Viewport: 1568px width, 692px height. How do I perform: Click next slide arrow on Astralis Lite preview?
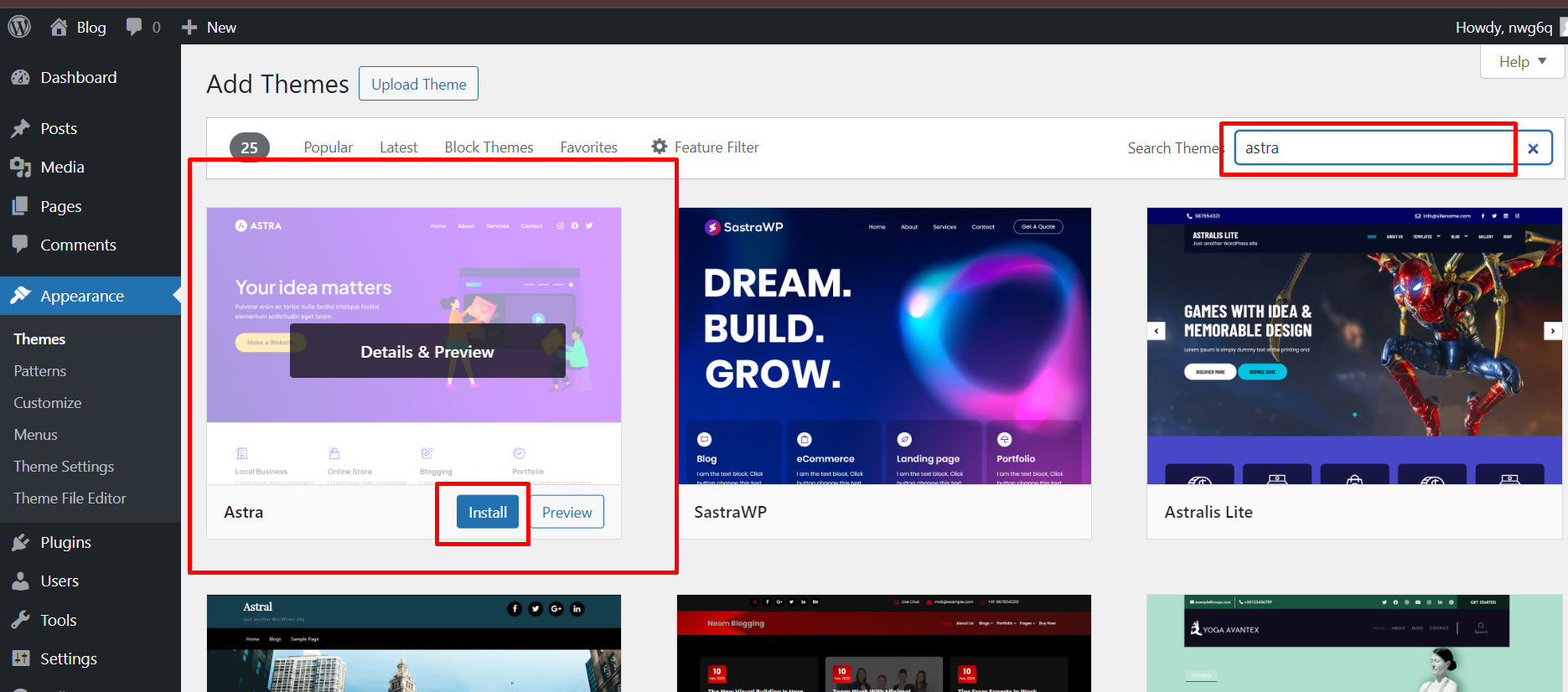(x=1553, y=331)
